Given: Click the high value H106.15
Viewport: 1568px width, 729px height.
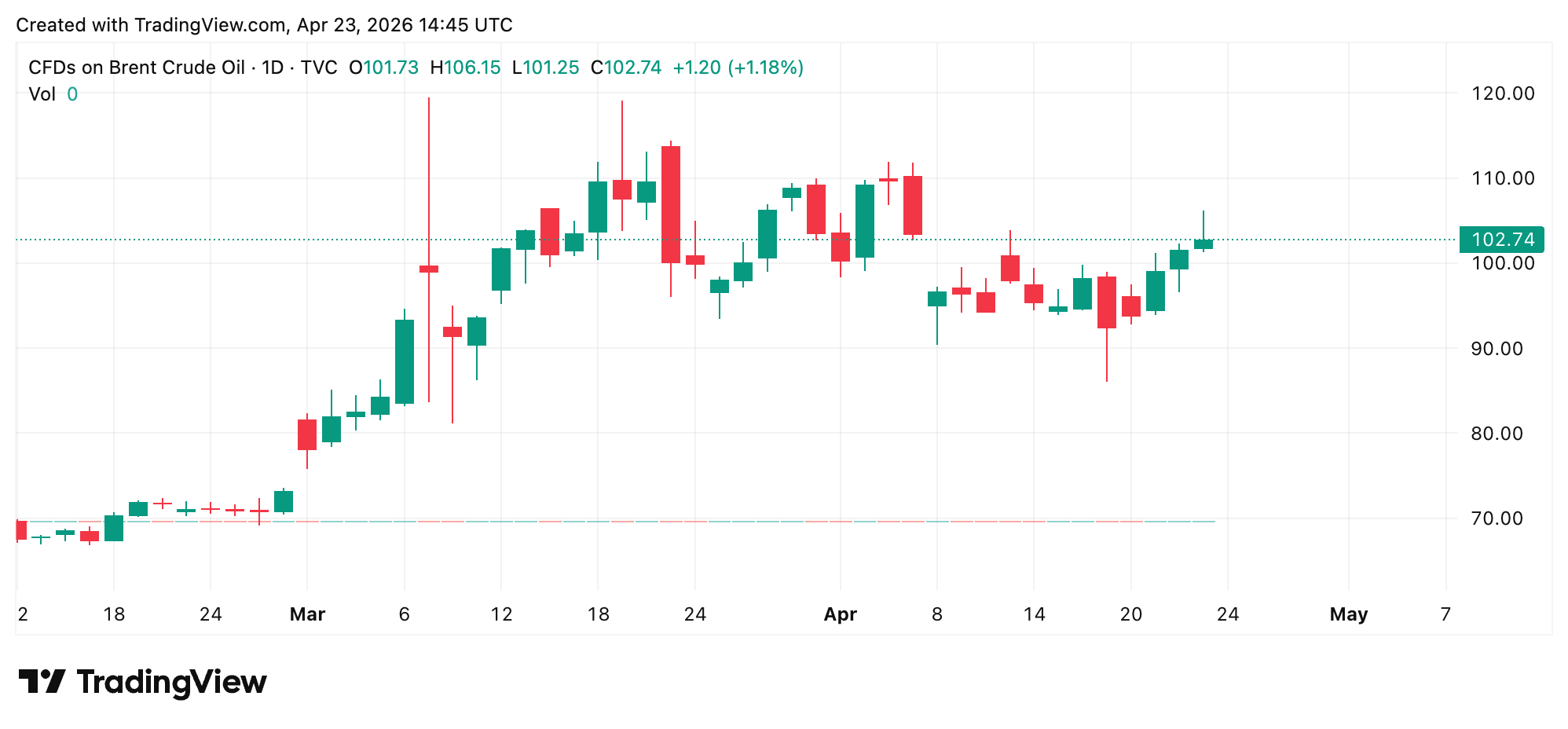Looking at the screenshot, I should click(x=465, y=68).
